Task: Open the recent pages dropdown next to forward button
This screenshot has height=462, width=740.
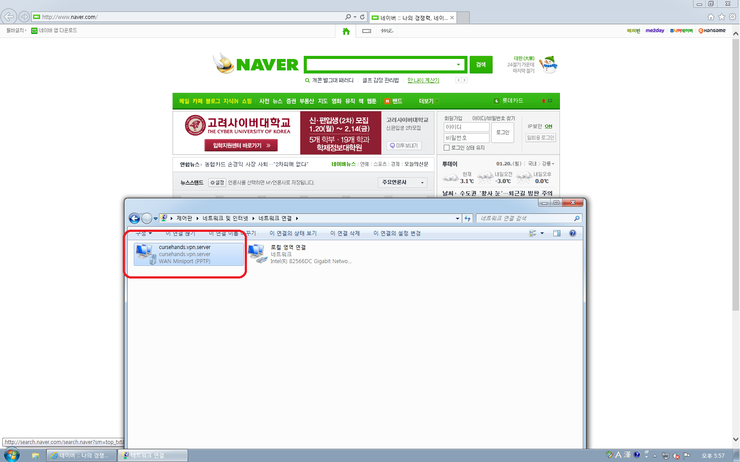Action: pyautogui.click(x=155, y=218)
